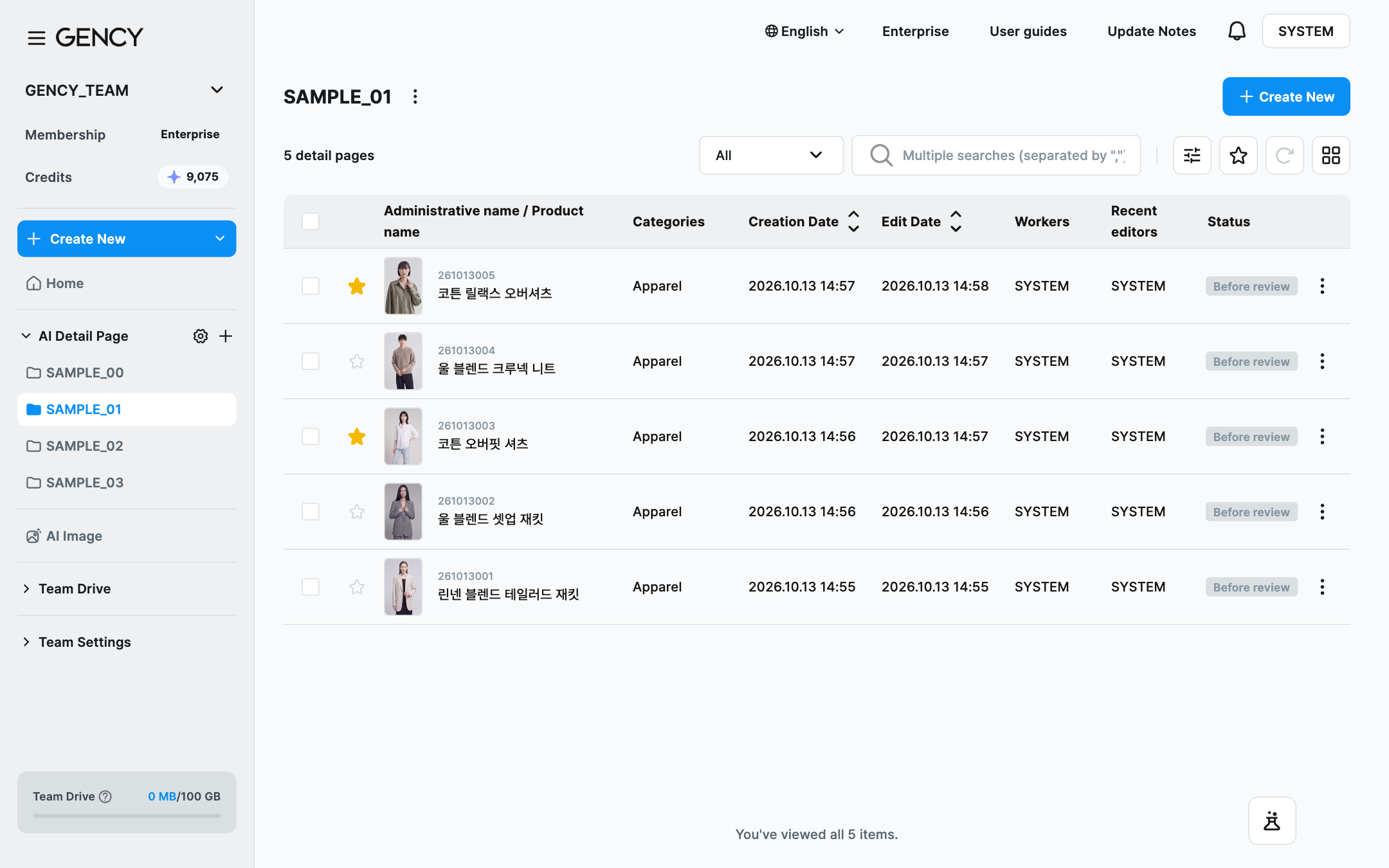Open the chatbot help floating button

(1272, 820)
